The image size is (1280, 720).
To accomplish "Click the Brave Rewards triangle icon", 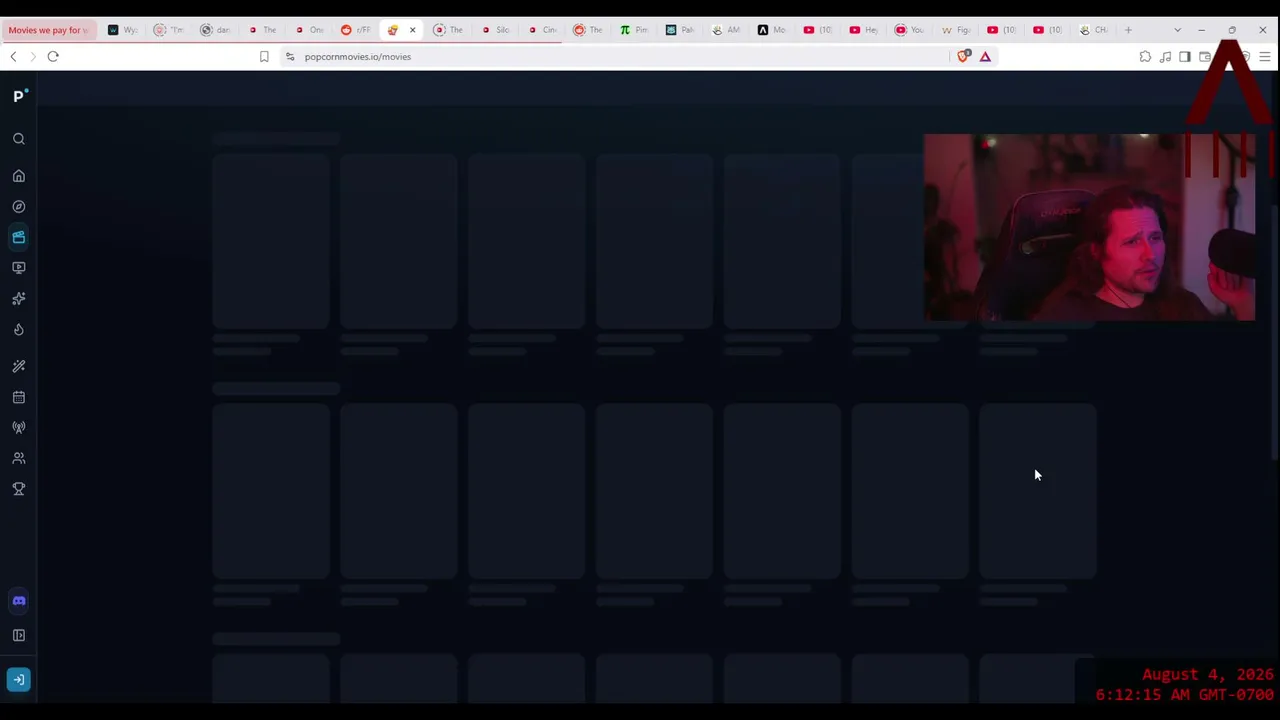I will [985, 57].
